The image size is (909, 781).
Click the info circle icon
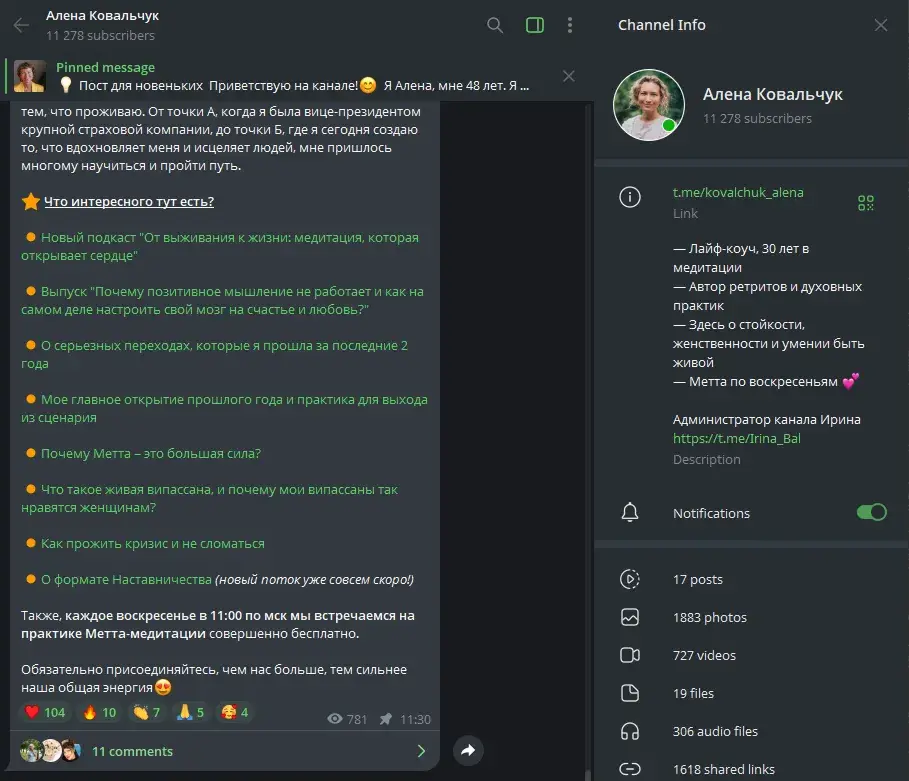coord(630,197)
